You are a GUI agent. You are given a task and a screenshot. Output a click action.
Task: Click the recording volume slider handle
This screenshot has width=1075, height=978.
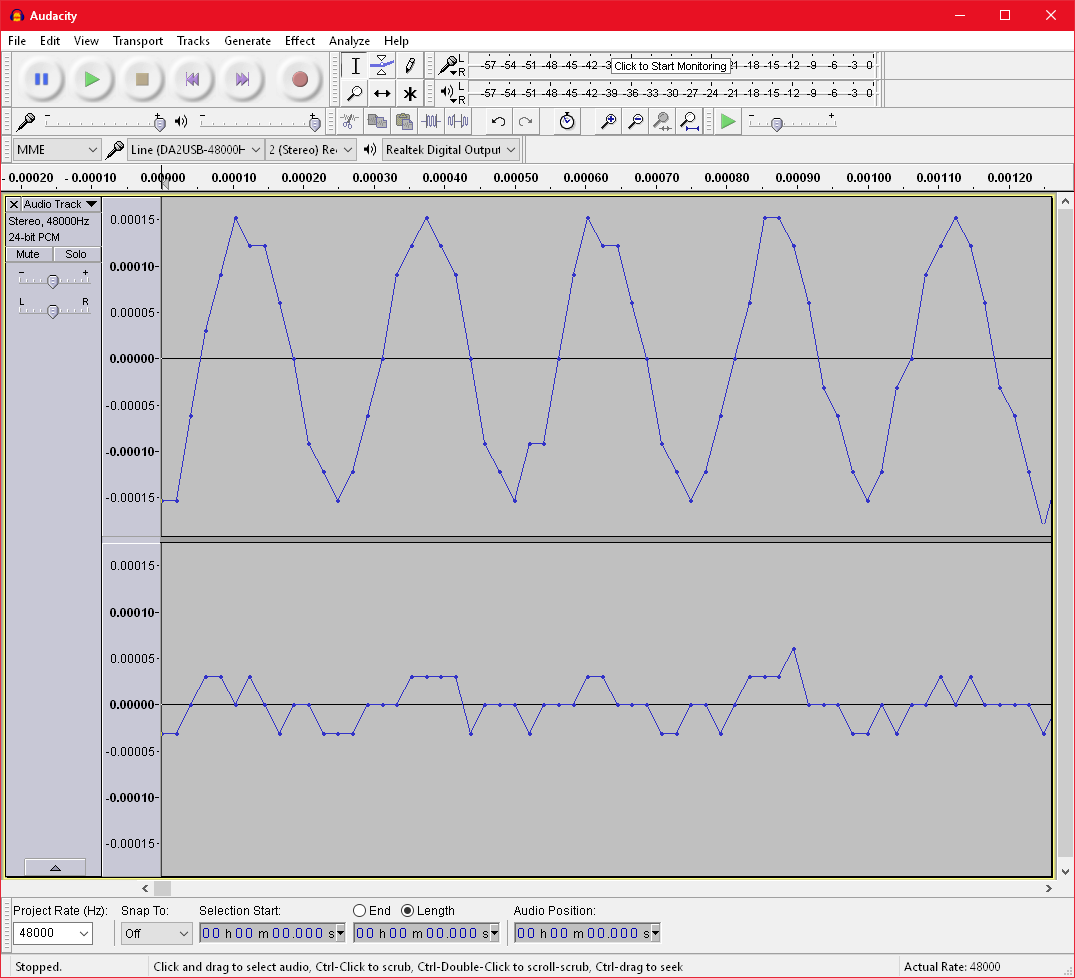pos(160,124)
